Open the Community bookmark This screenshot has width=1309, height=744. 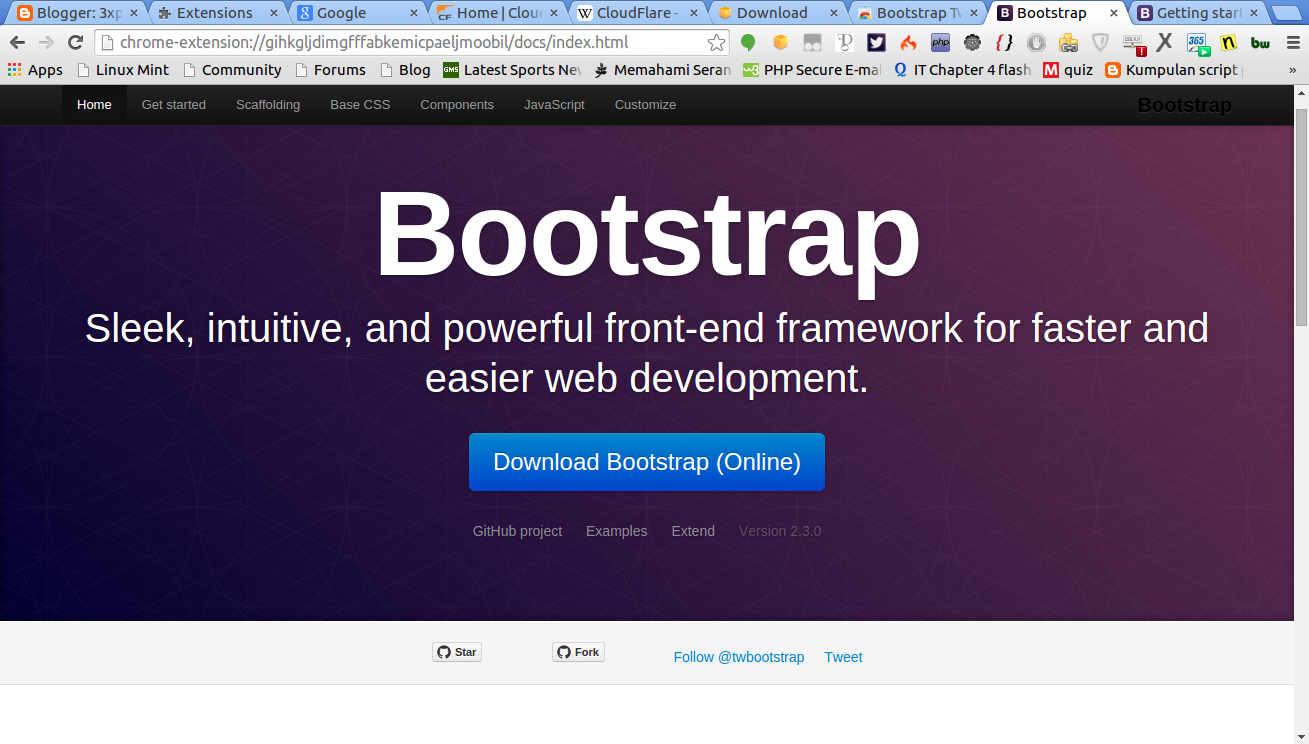pos(232,70)
